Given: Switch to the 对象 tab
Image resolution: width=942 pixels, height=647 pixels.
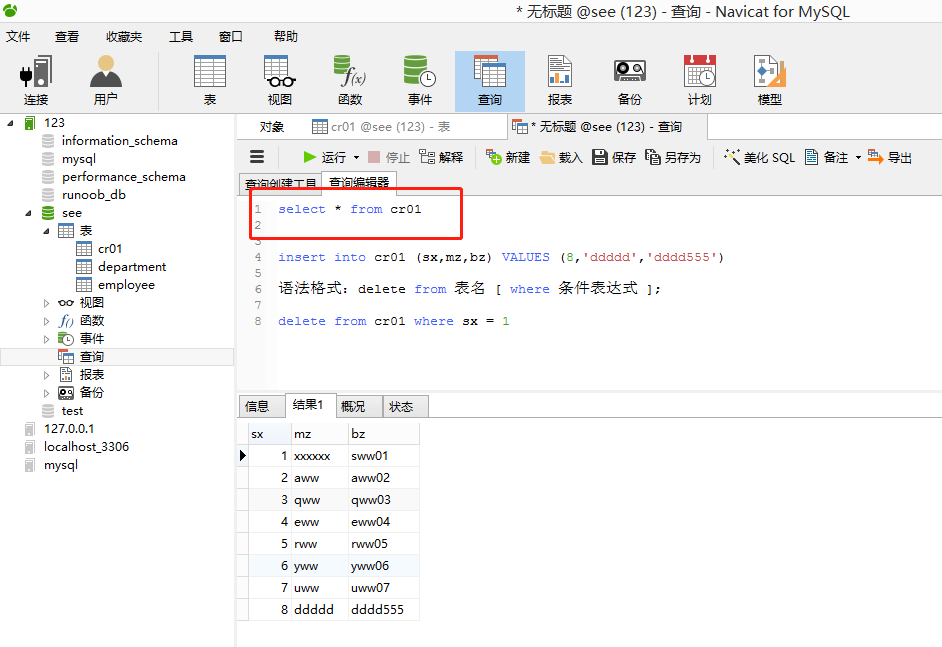Looking at the screenshot, I should (x=272, y=127).
